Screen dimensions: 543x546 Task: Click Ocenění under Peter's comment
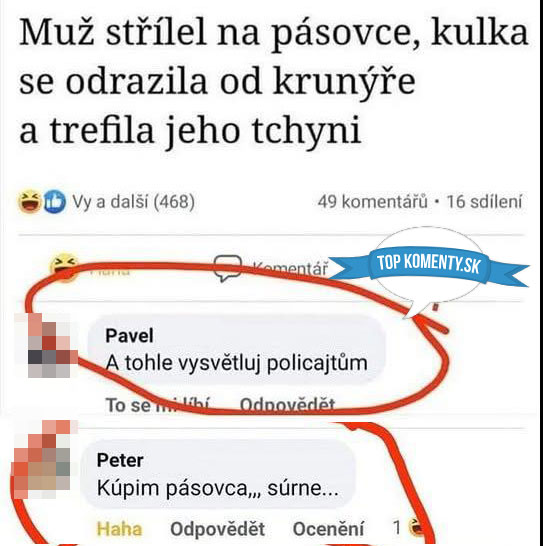[328, 529]
